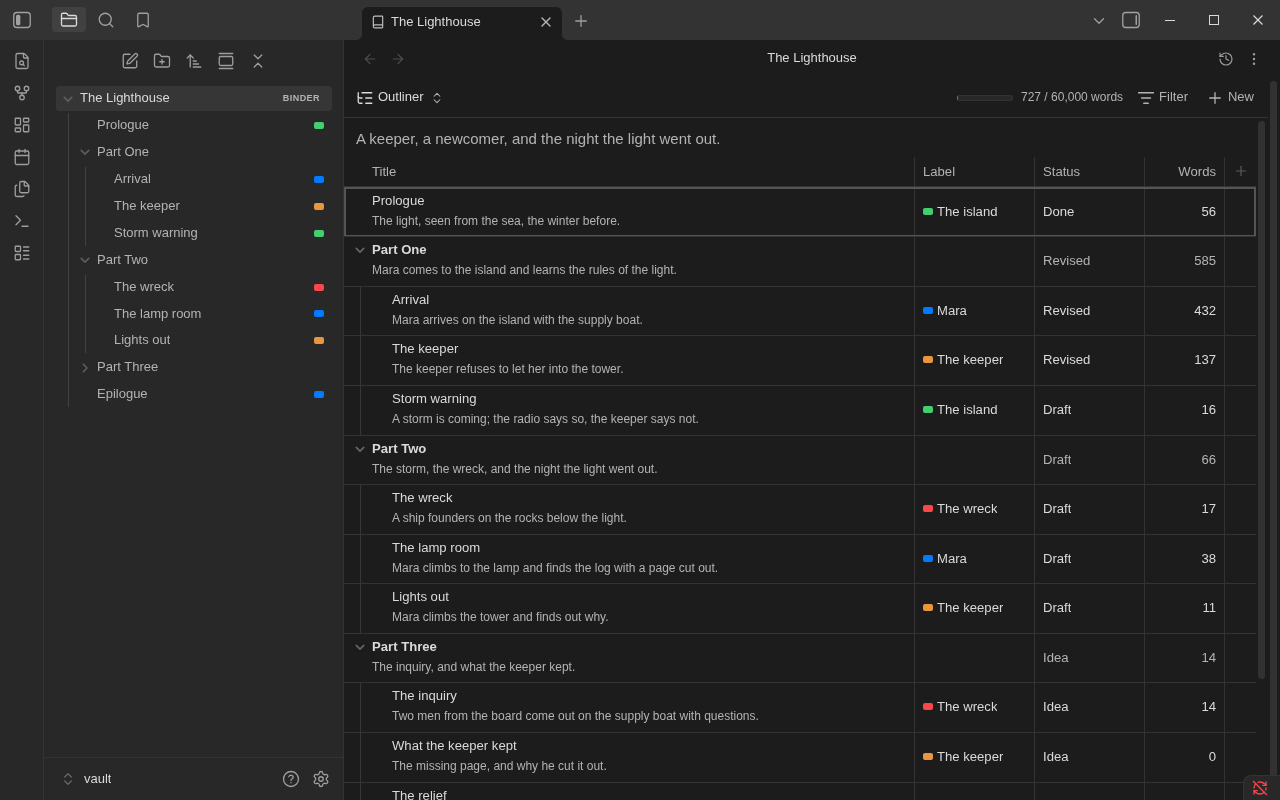The height and width of the screenshot is (800, 1280).
Task: Open quick switcher icon in ribbon
Action: (x=22, y=61)
